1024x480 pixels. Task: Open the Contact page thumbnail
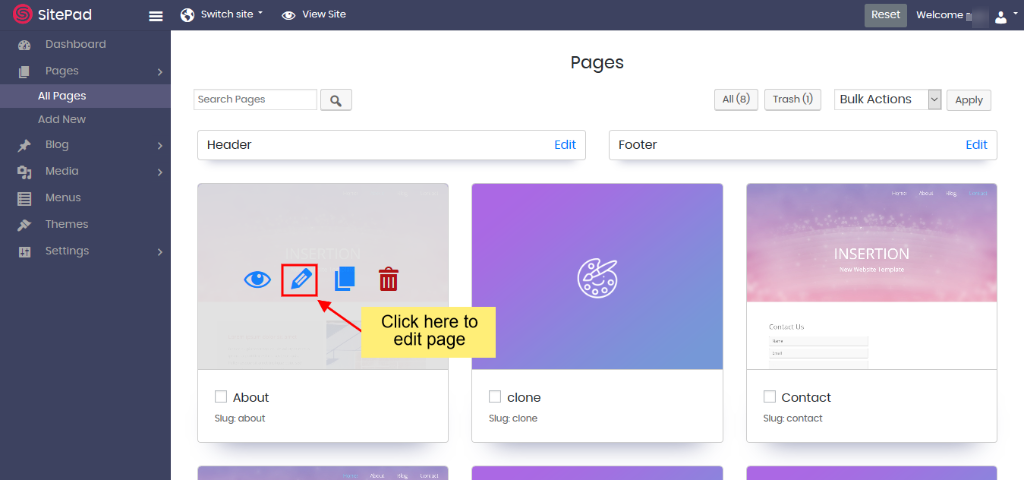(871, 276)
